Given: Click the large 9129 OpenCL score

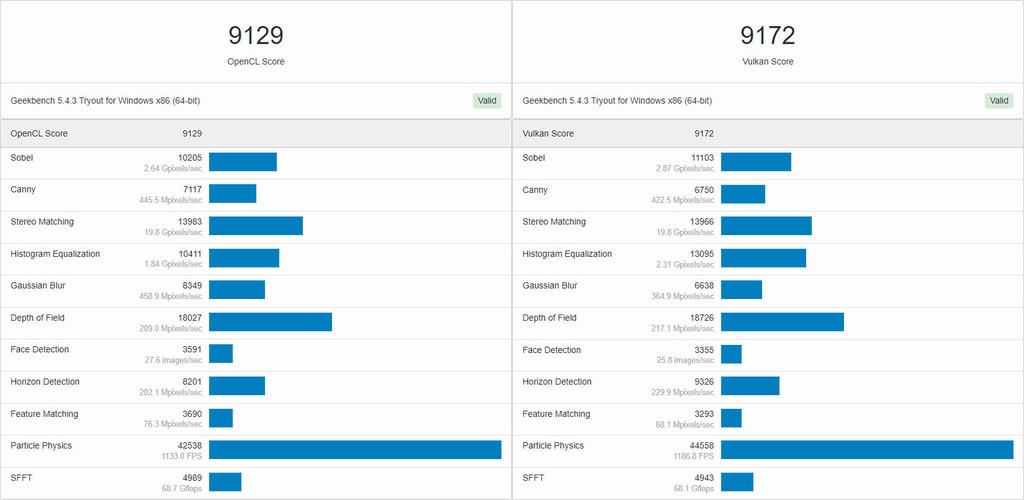Looking at the screenshot, I should 256,36.
